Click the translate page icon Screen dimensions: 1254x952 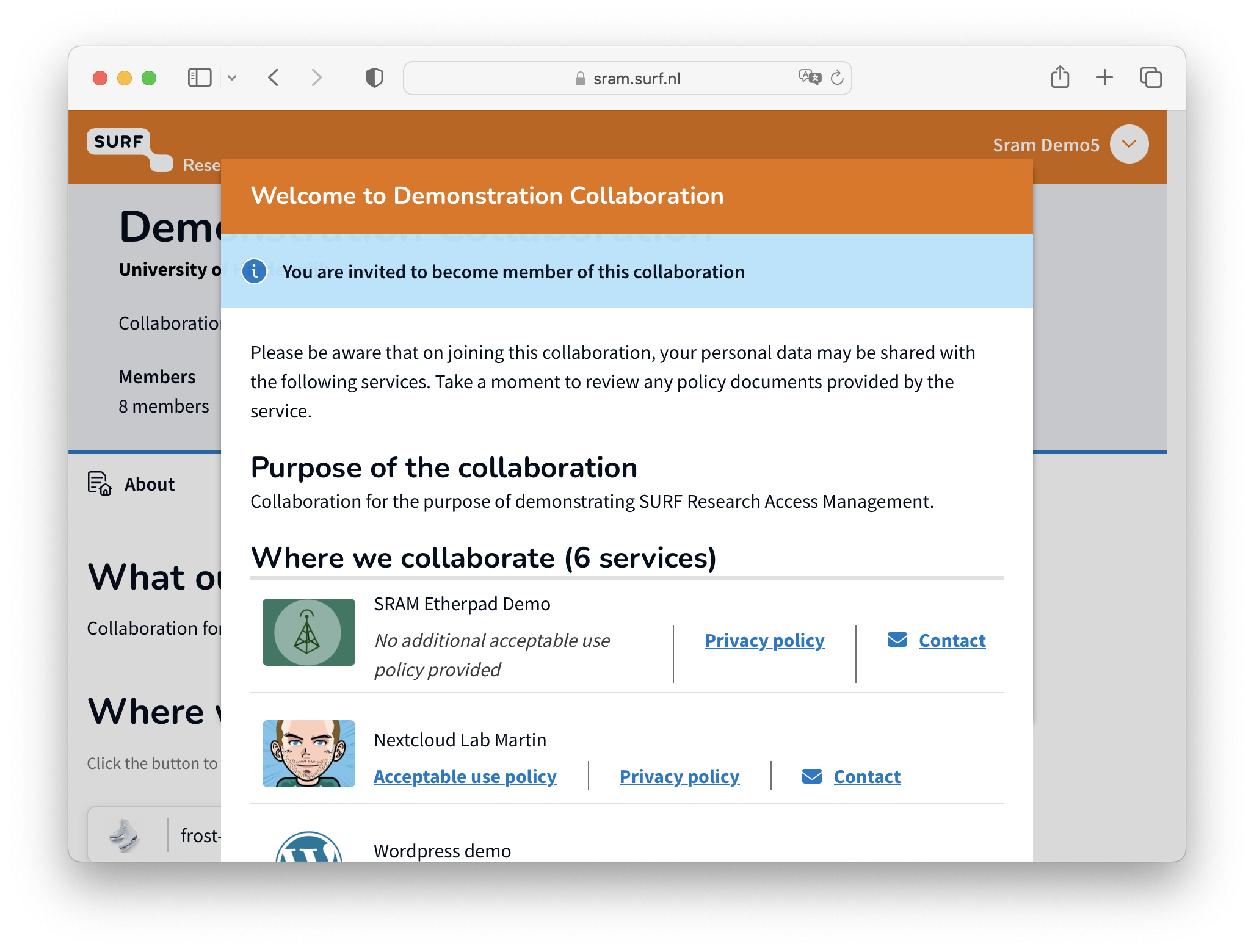click(810, 77)
